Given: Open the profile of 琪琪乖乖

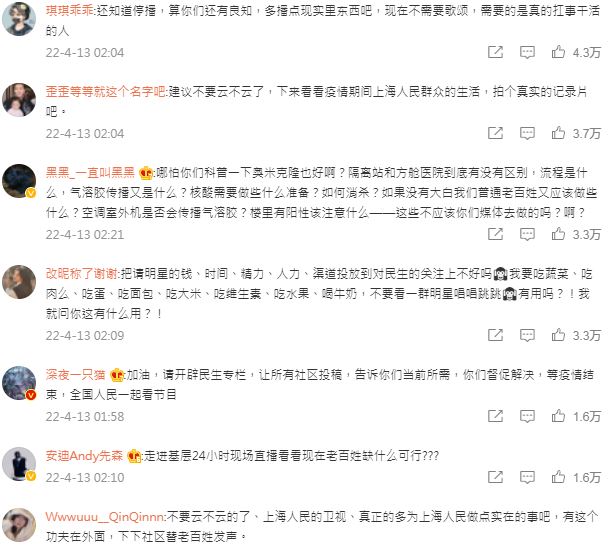Looking at the screenshot, I should coord(69,11).
